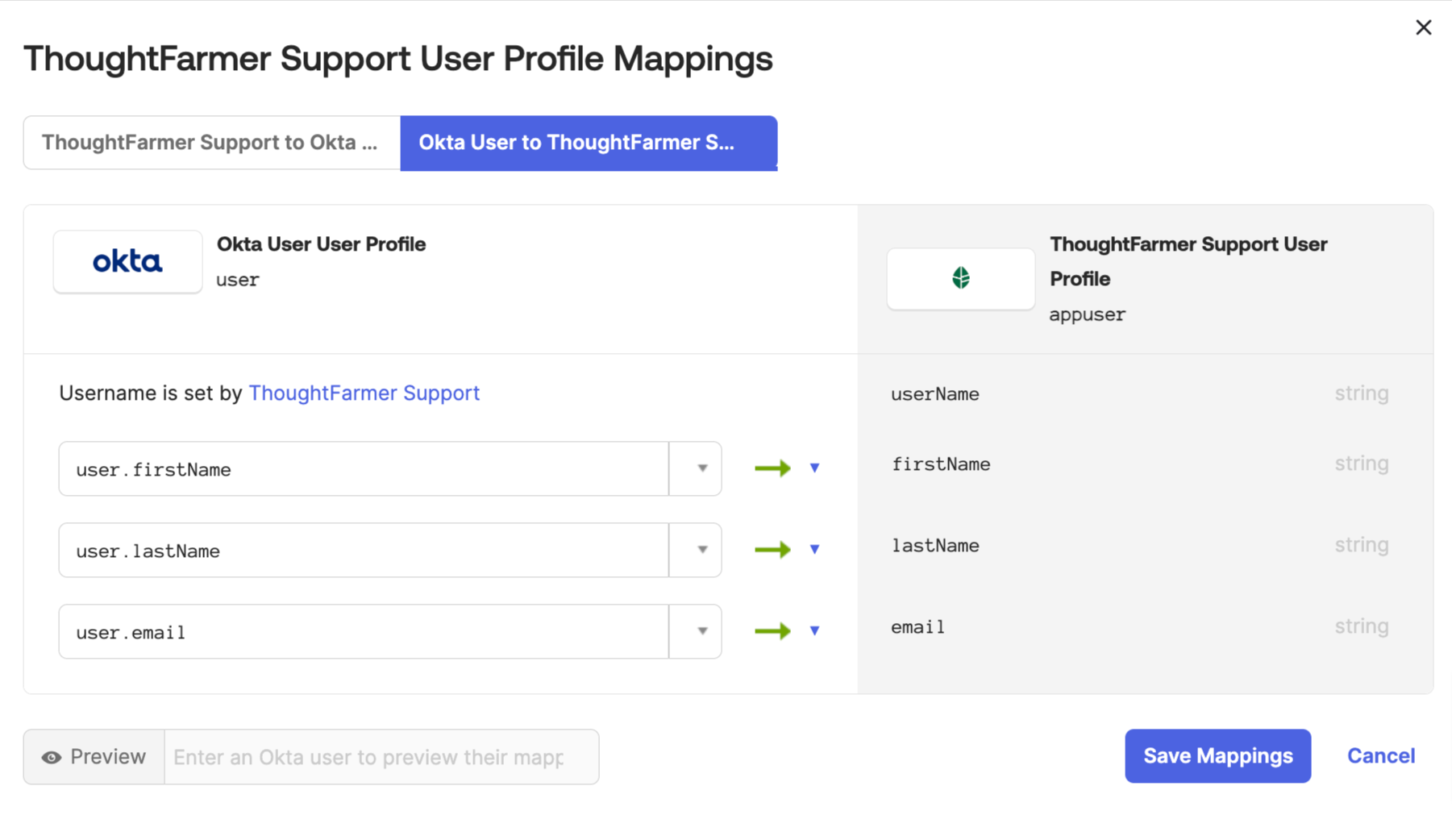The width and height of the screenshot is (1452, 840).
Task: Click the string type beside email
Action: pos(1362,626)
